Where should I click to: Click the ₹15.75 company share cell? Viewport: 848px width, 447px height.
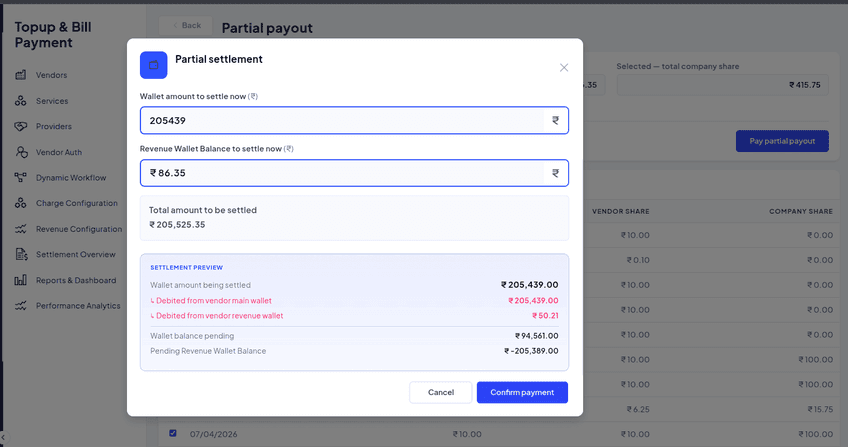[x=820, y=409]
